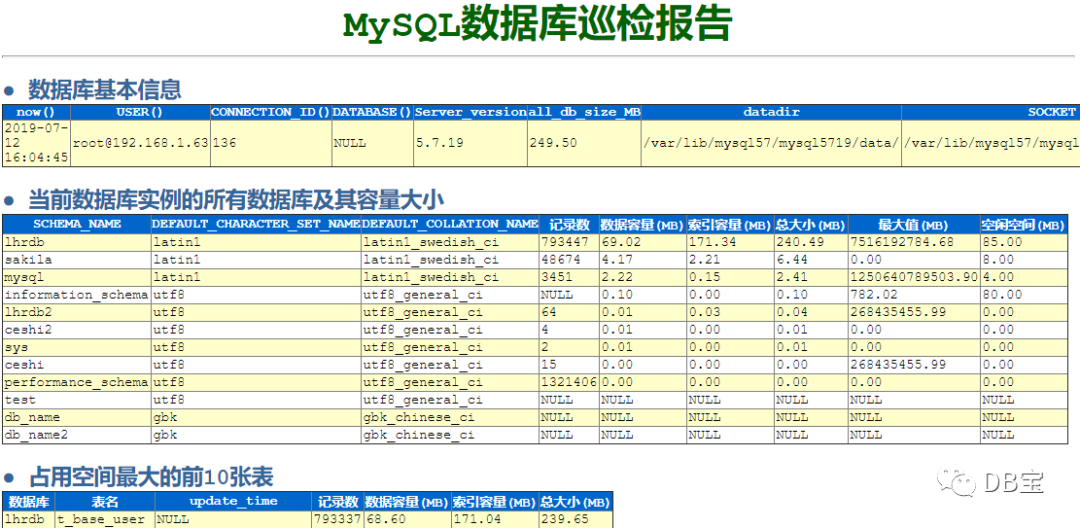
Task: Click the 空闲空间(MB) column header
Action: (1024, 224)
